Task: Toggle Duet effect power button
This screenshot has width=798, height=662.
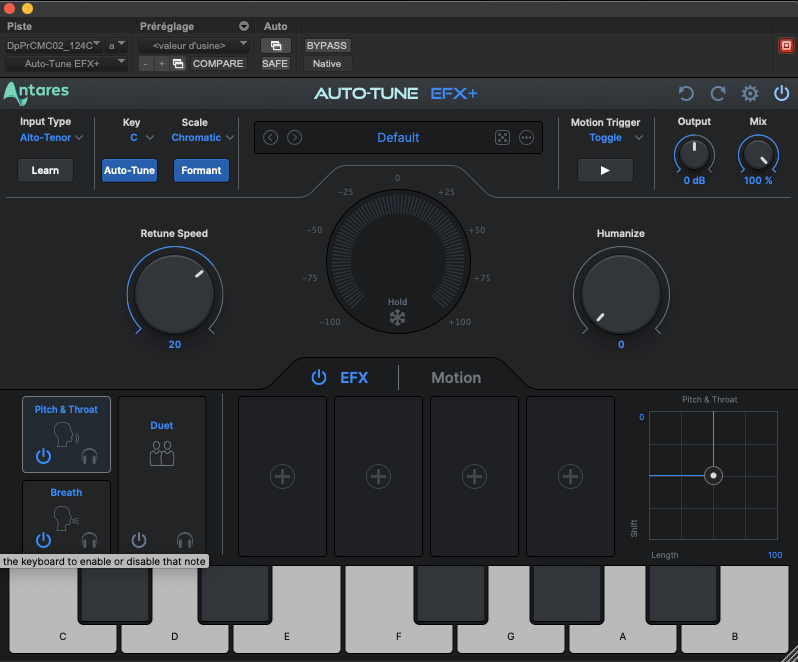Action: coord(139,540)
